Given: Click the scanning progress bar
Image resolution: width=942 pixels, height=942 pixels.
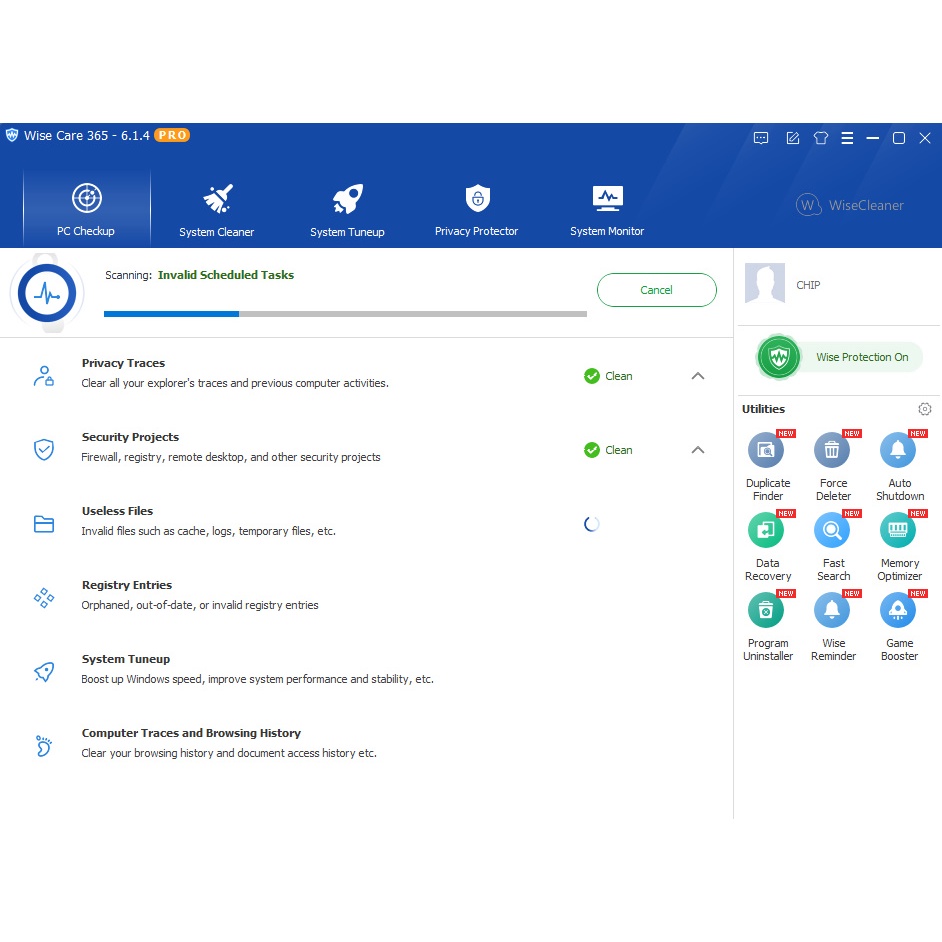Looking at the screenshot, I should 345,314.
